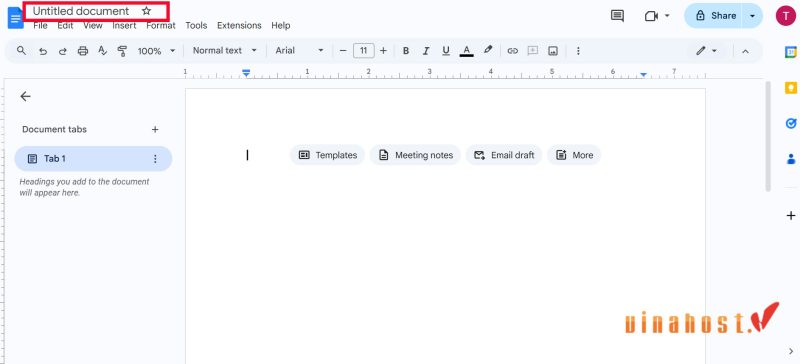
Task: Open the highlight color pen
Action: click(488, 50)
